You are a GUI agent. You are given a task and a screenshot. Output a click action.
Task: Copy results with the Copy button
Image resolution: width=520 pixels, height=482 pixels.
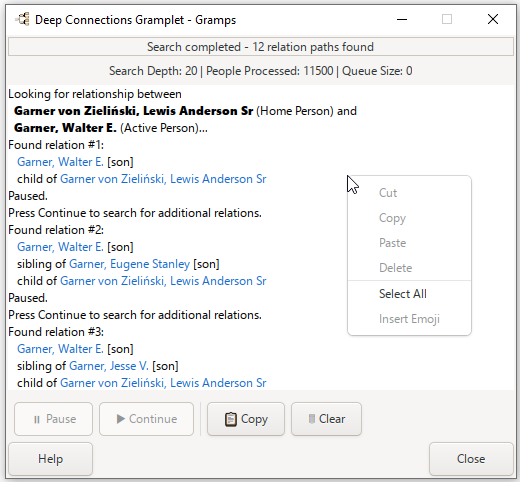(x=246, y=419)
